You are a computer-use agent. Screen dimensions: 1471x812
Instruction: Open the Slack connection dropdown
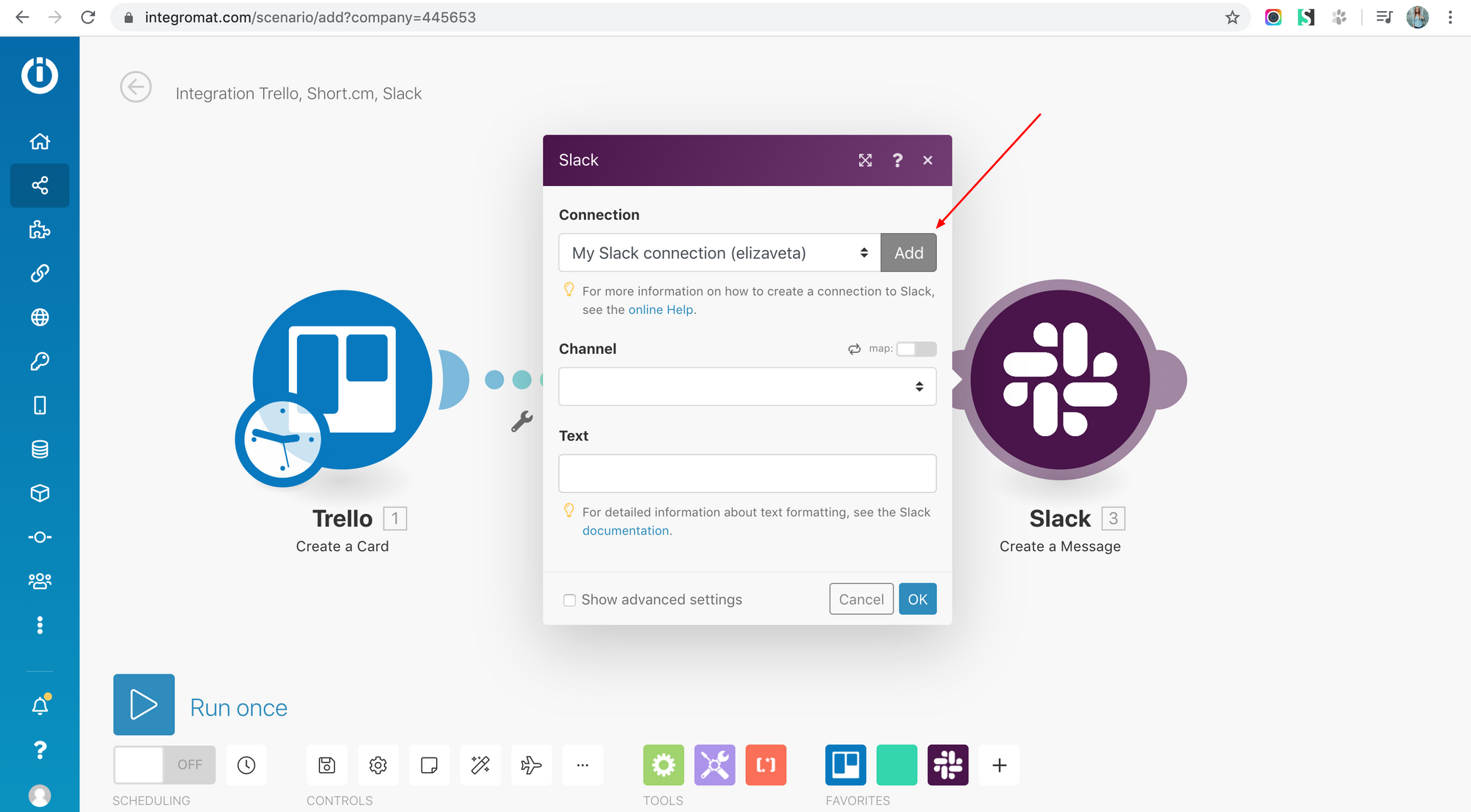pyautogui.click(x=719, y=253)
